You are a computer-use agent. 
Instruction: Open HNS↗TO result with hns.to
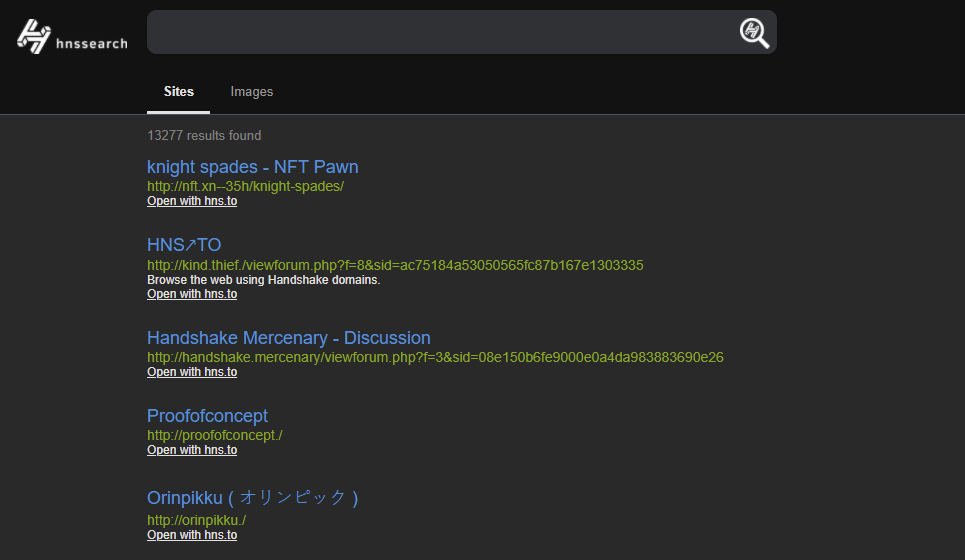tap(192, 294)
